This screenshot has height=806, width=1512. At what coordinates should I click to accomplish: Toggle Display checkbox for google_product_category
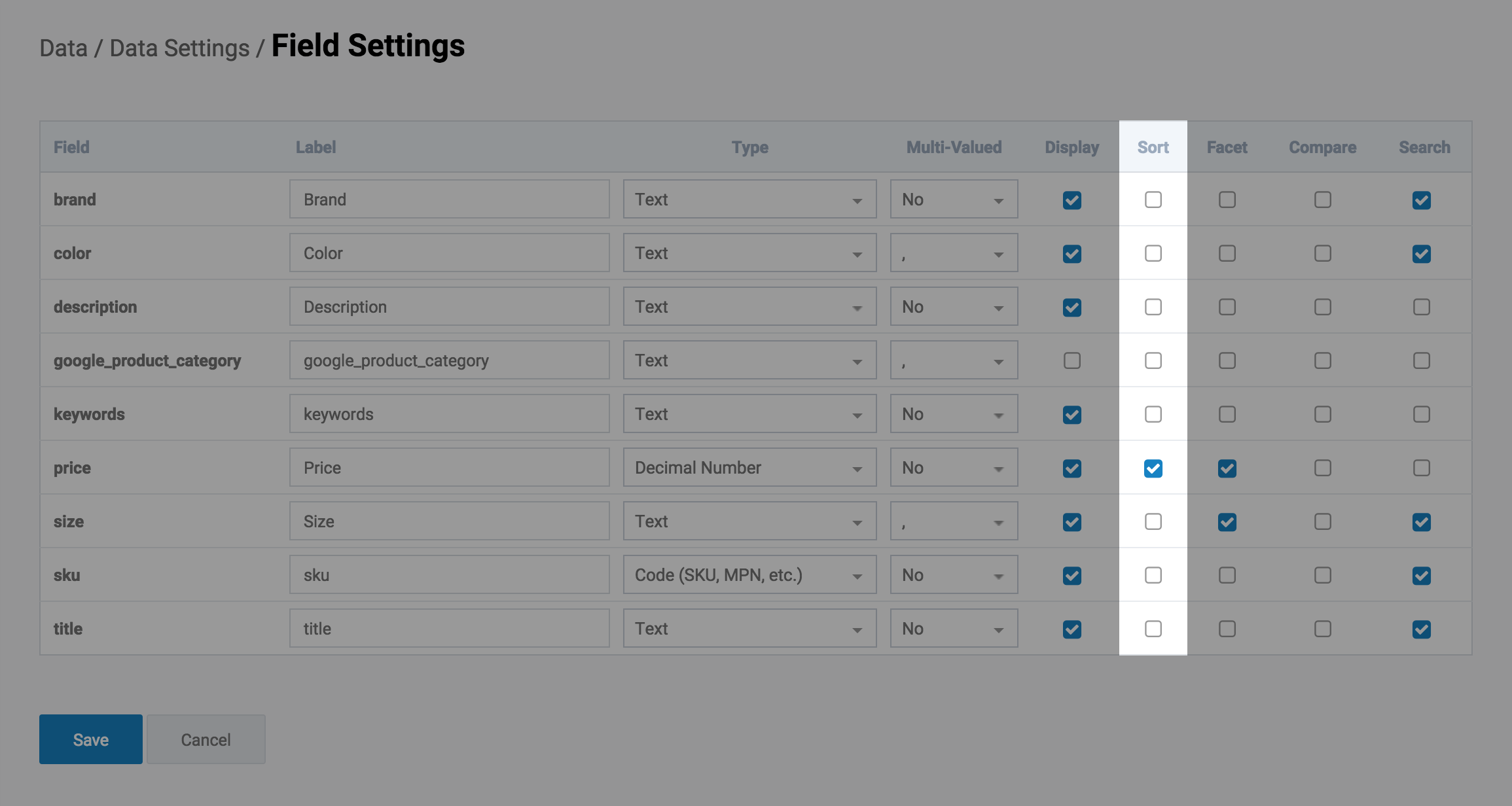pos(1071,360)
